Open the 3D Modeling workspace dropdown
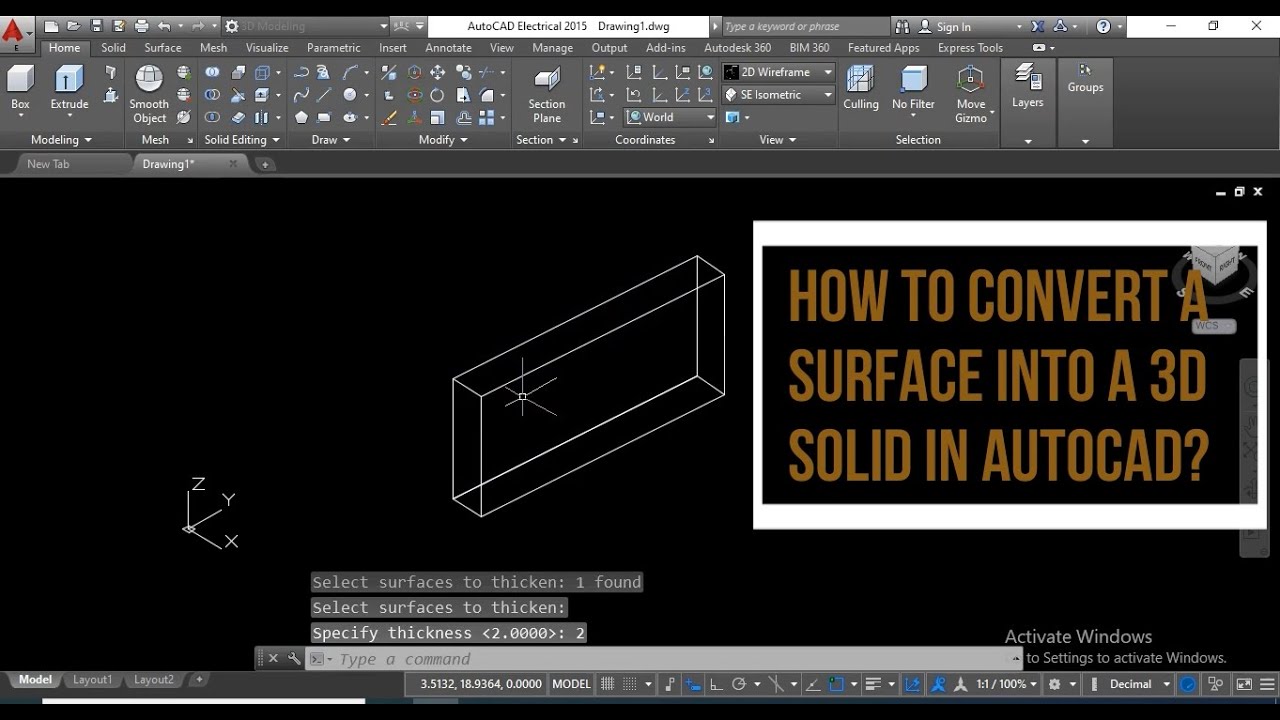Viewport: 1280px width, 720px height. tap(305, 26)
